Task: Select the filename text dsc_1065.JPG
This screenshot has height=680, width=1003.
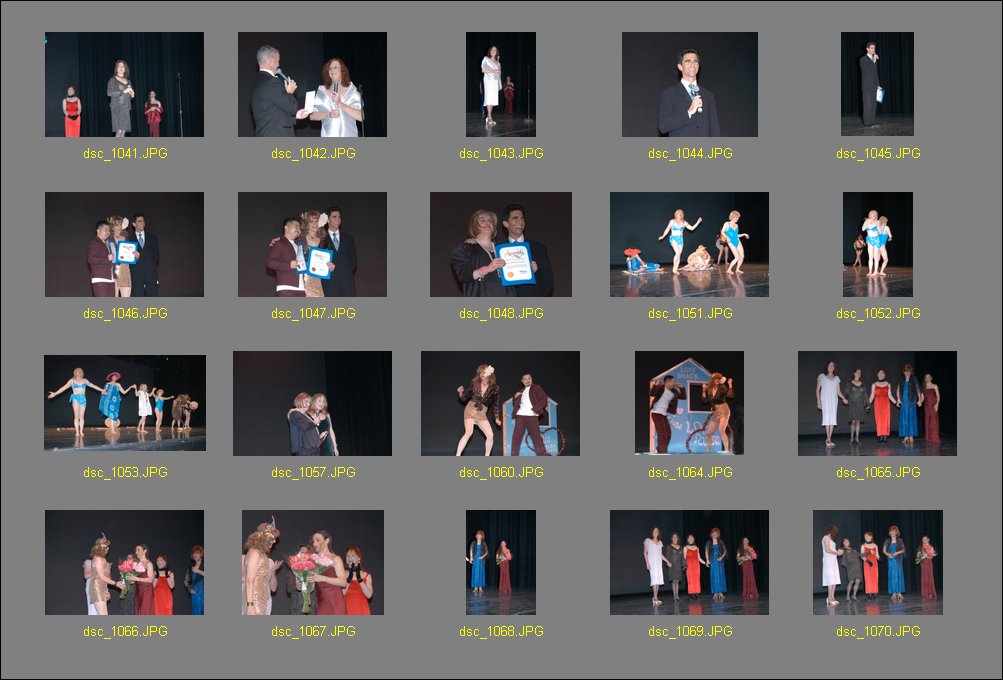Action: click(x=878, y=472)
